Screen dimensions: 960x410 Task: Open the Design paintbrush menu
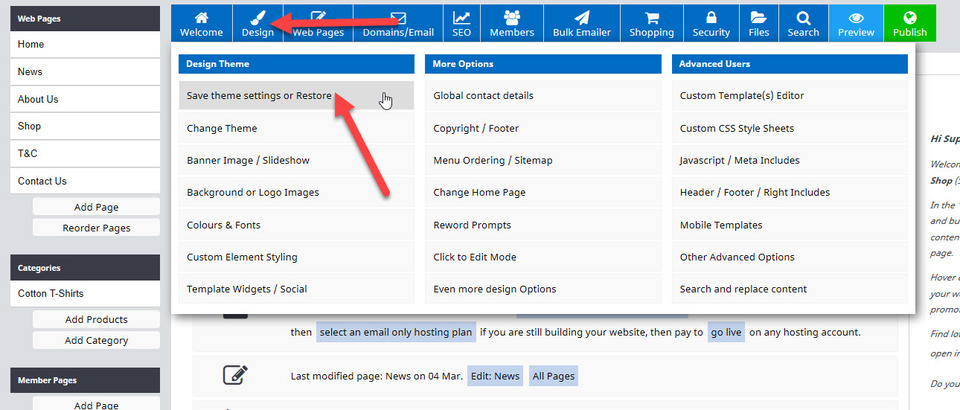click(257, 18)
